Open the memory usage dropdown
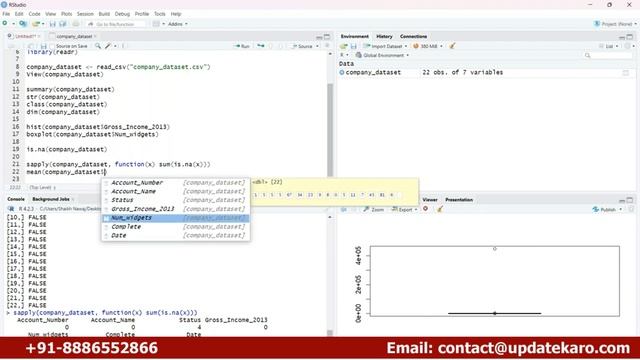 coord(428,46)
